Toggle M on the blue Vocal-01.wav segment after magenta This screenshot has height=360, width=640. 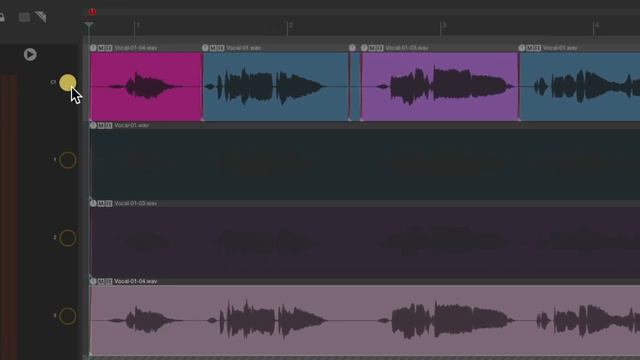click(x=213, y=48)
